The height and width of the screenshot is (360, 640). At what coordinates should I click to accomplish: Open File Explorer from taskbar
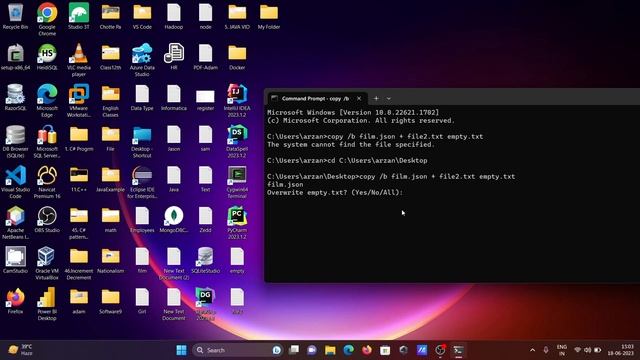coord(330,350)
